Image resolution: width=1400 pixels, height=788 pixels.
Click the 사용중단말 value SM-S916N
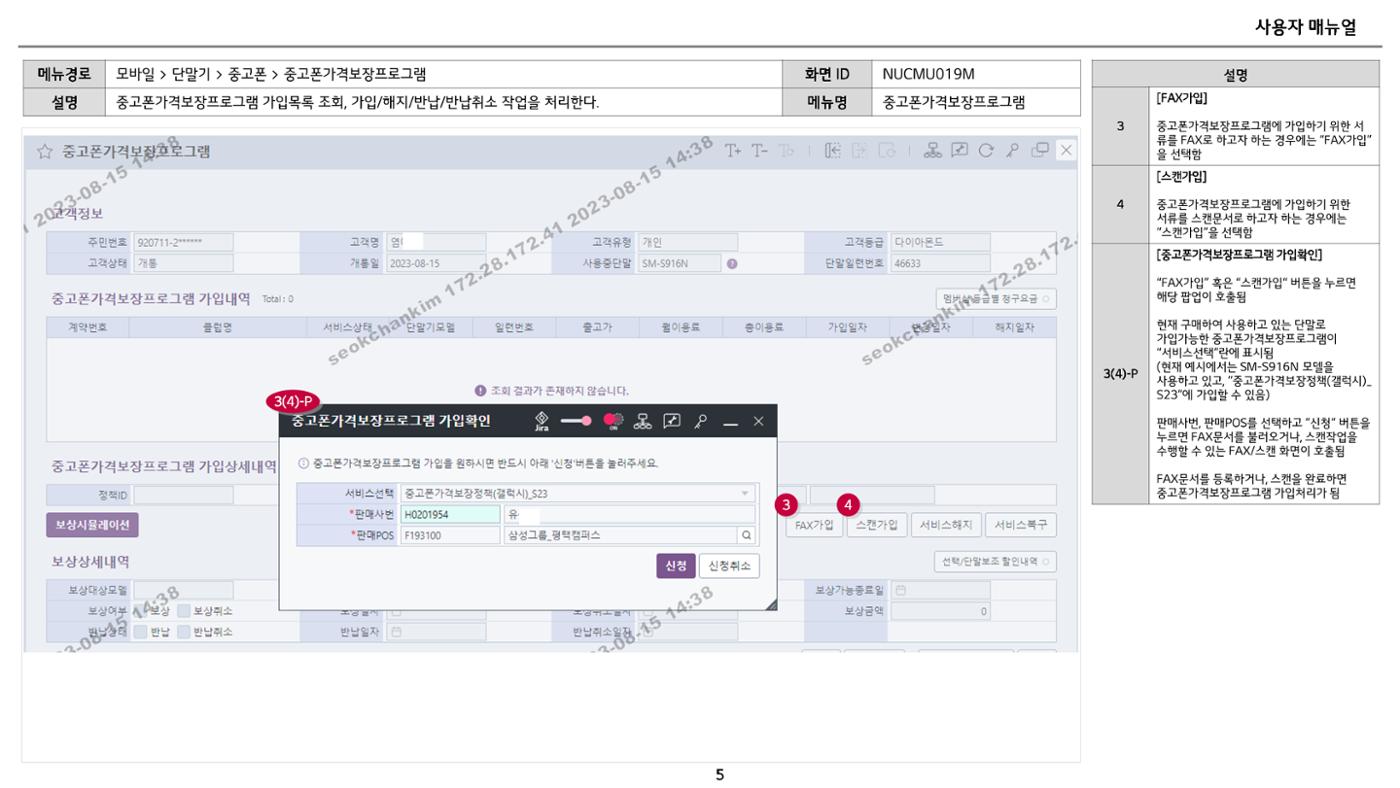pos(678,264)
